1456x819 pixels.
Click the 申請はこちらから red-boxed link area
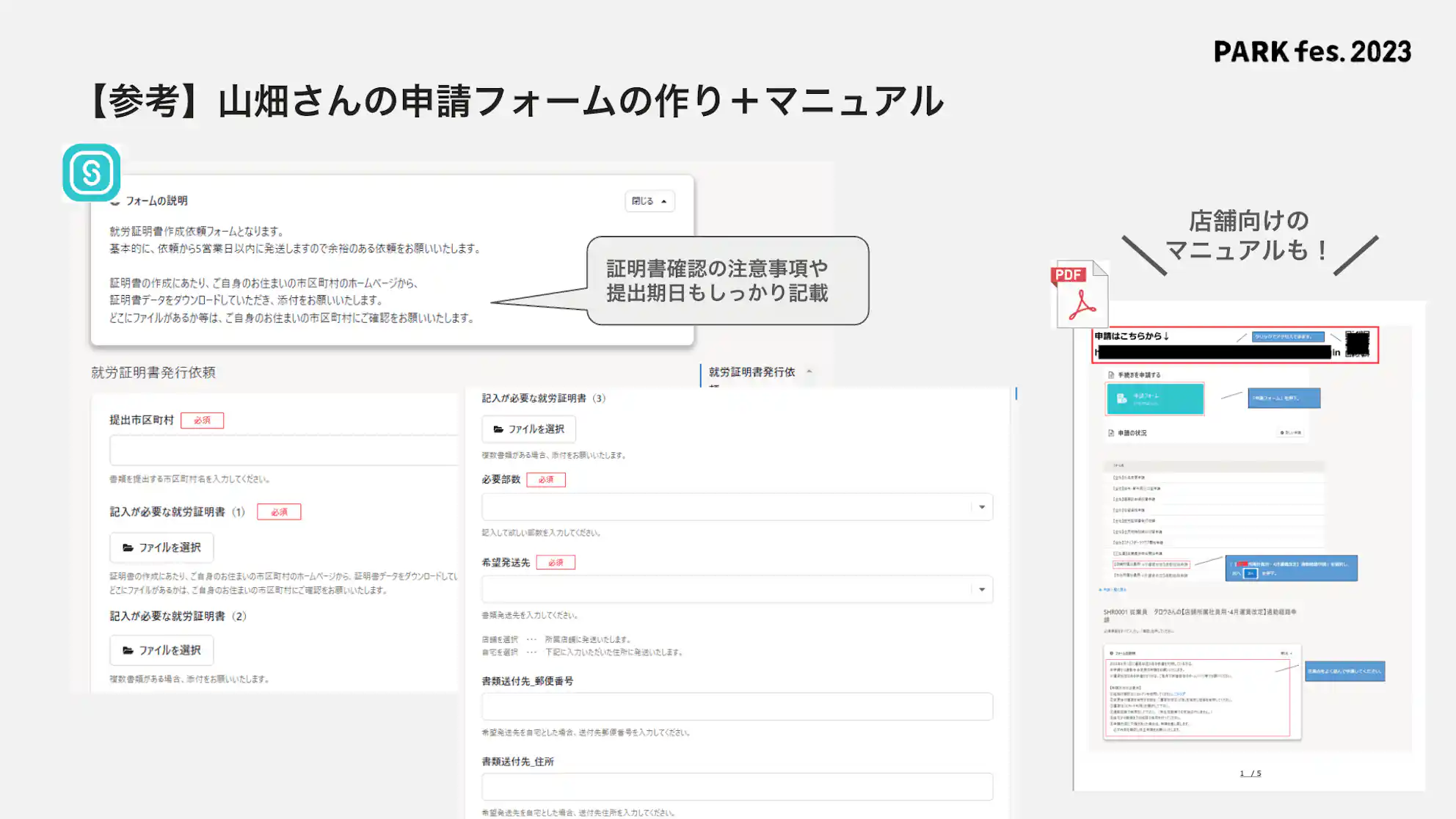click(1235, 345)
